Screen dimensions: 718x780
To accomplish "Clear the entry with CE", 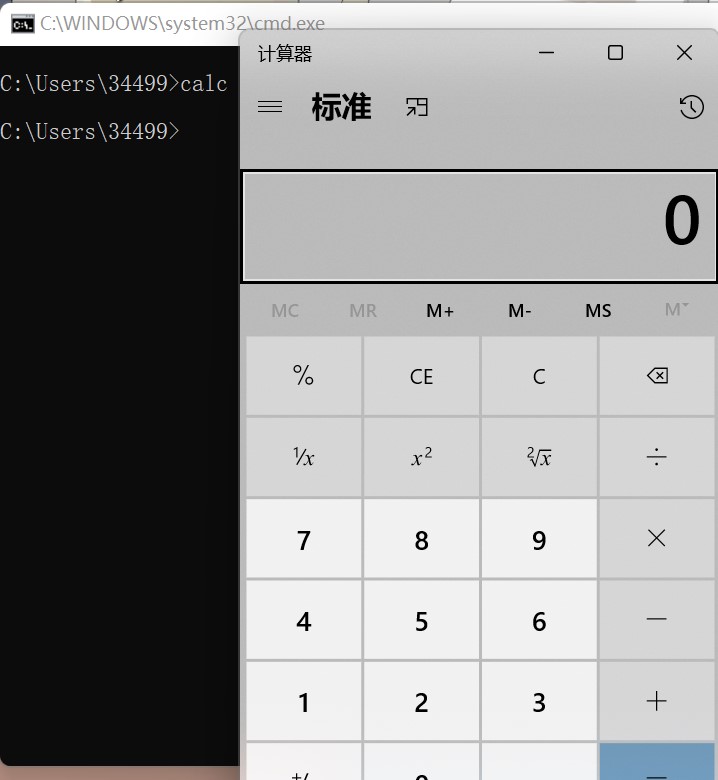I will tap(421, 376).
